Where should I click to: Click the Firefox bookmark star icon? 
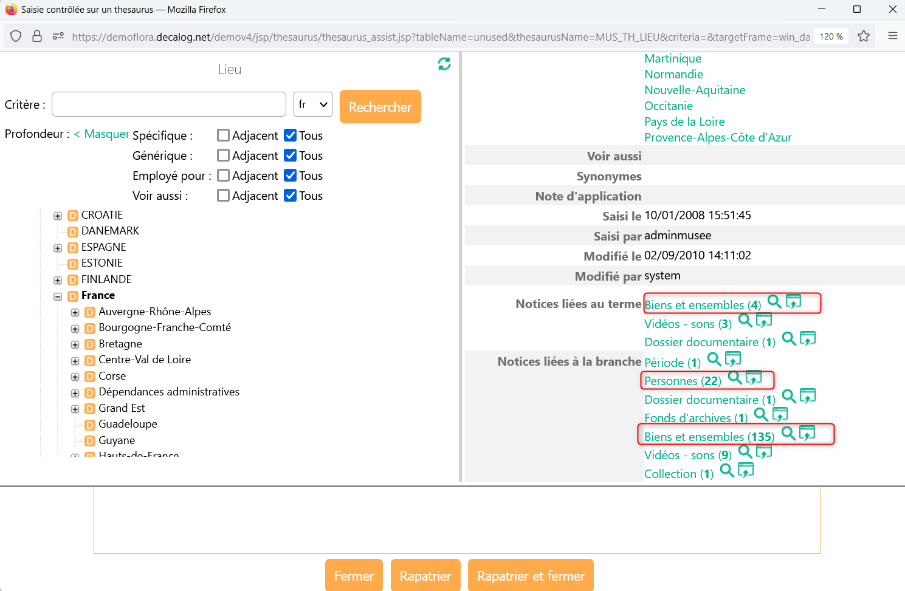click(x=863, y=35)
